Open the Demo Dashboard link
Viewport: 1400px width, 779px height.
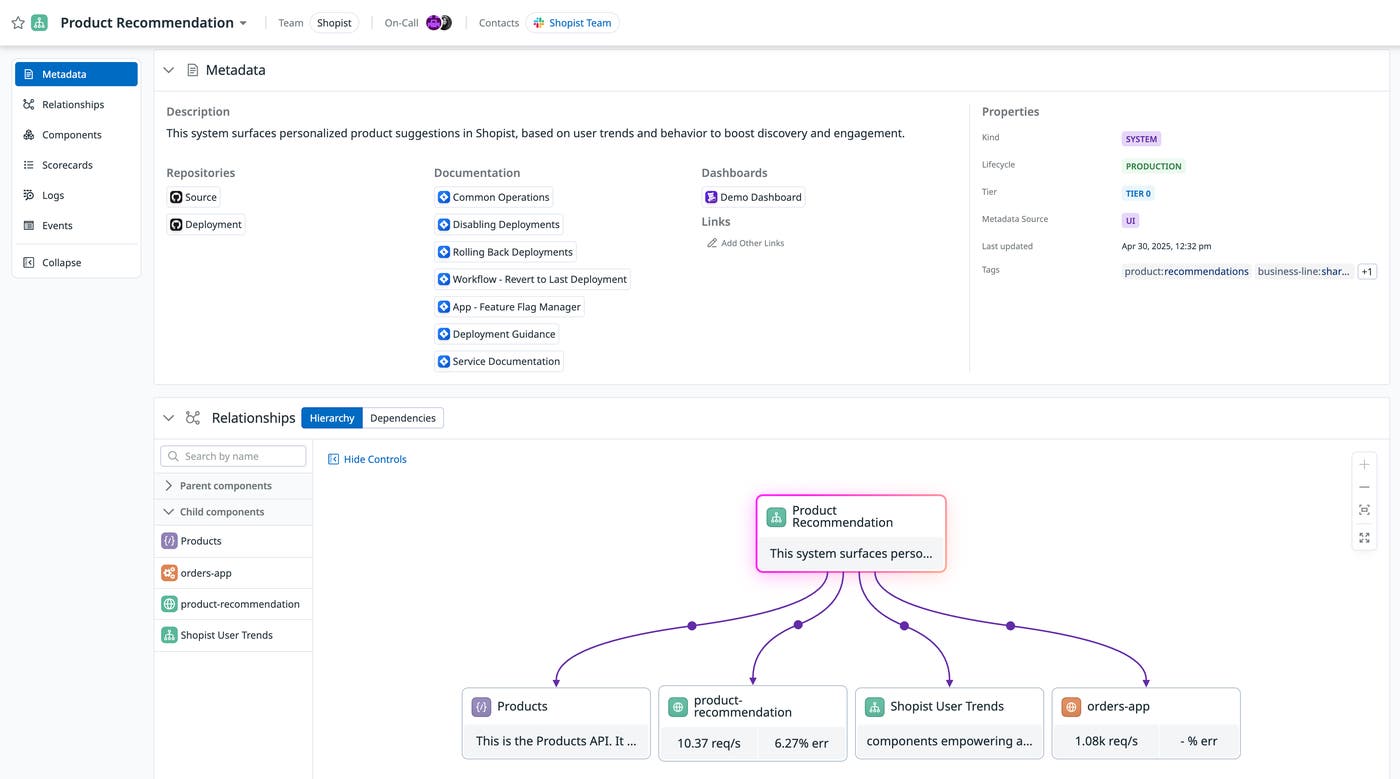coord(753,197)
